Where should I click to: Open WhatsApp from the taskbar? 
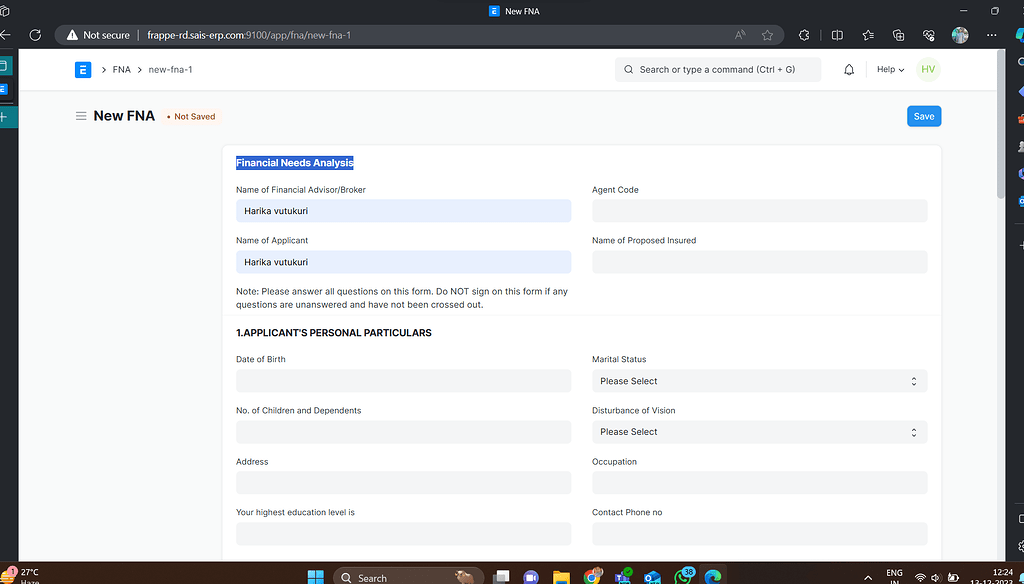coord(683,577)
